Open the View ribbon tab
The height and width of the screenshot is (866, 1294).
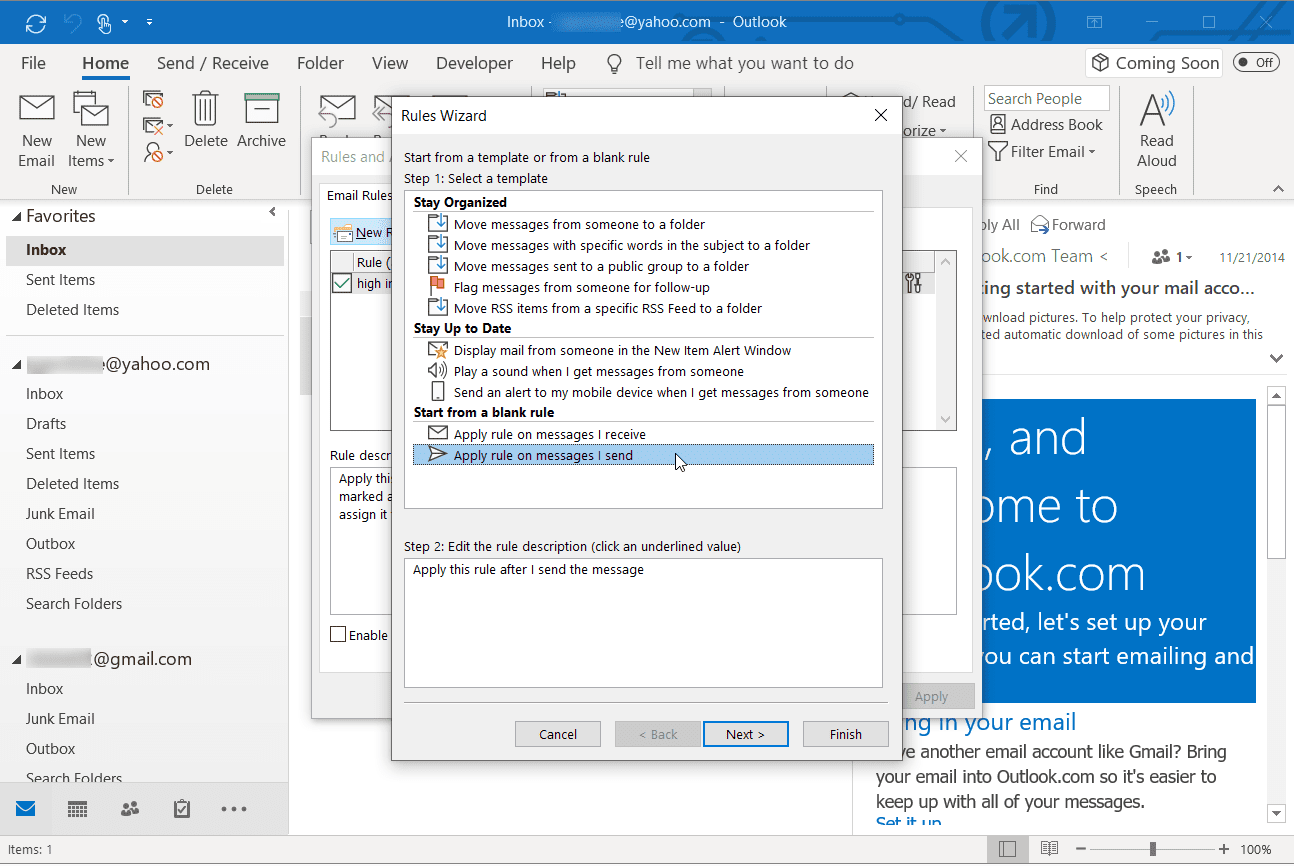pos(390,63)
